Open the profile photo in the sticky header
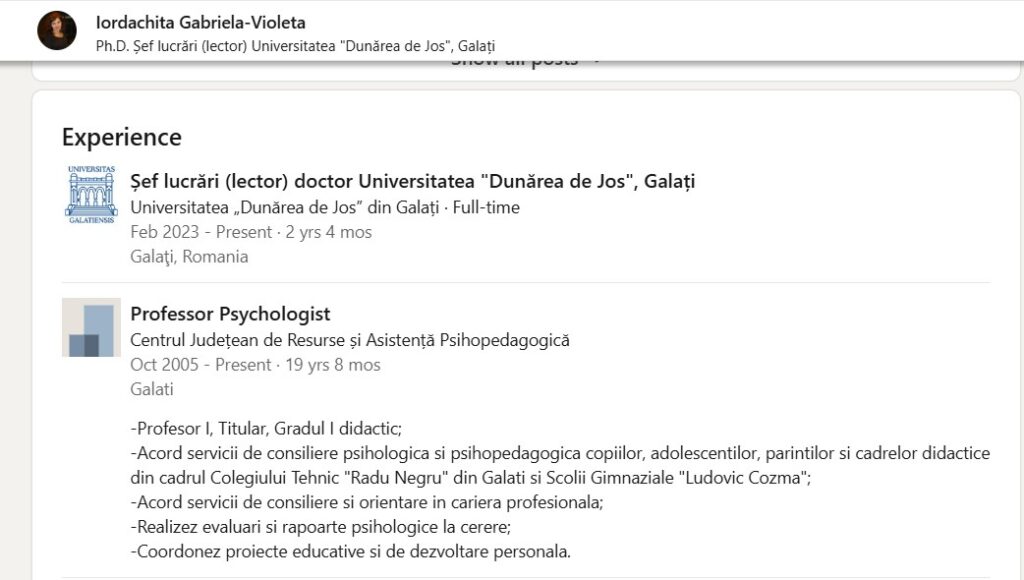The width and height of the screenshot is (1024, 580). (x=57, y=31)
